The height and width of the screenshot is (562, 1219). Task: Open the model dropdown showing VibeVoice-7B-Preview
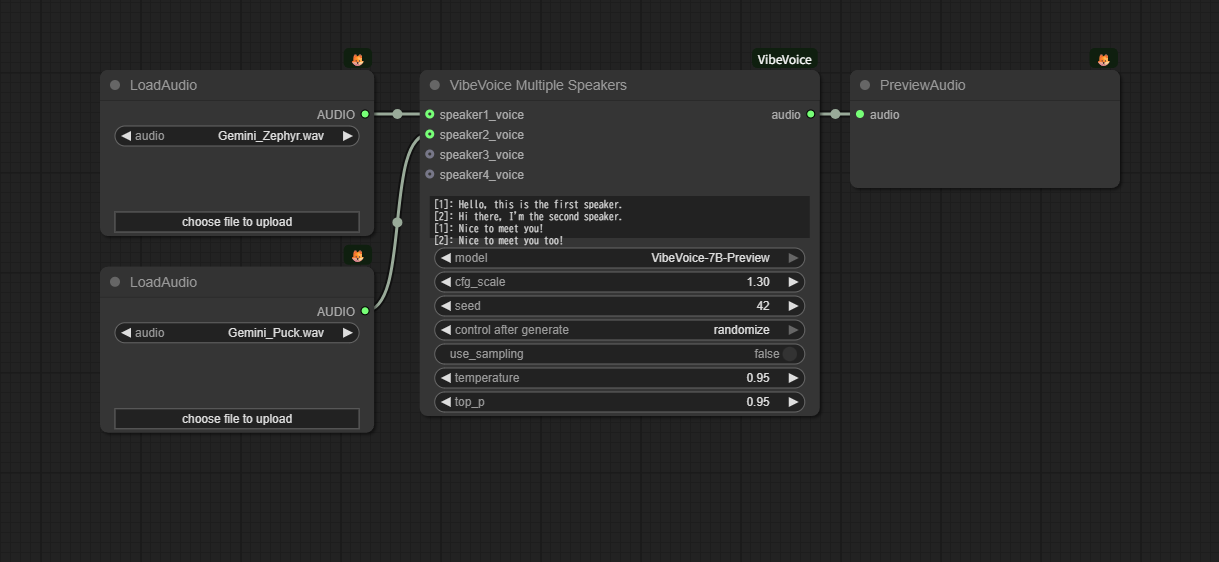tap(620, 258)
